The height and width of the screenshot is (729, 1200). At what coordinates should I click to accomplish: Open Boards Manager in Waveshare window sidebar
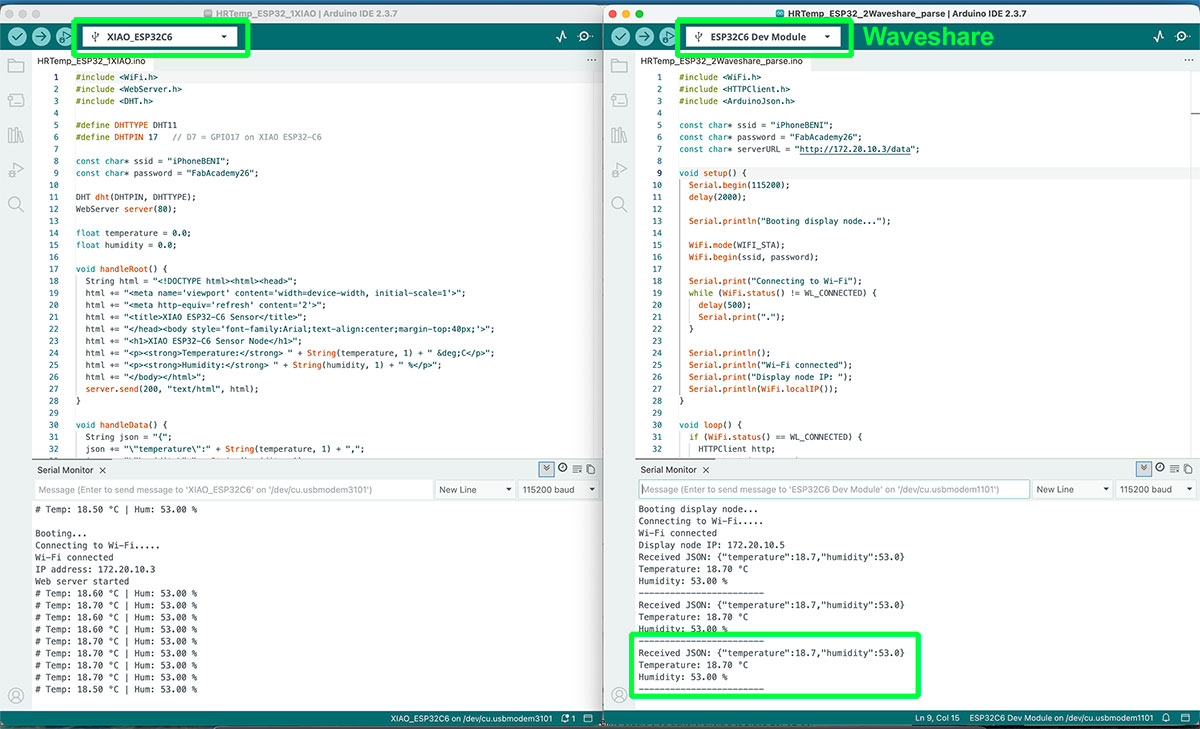pyautogui.click(x=619, y=100)
